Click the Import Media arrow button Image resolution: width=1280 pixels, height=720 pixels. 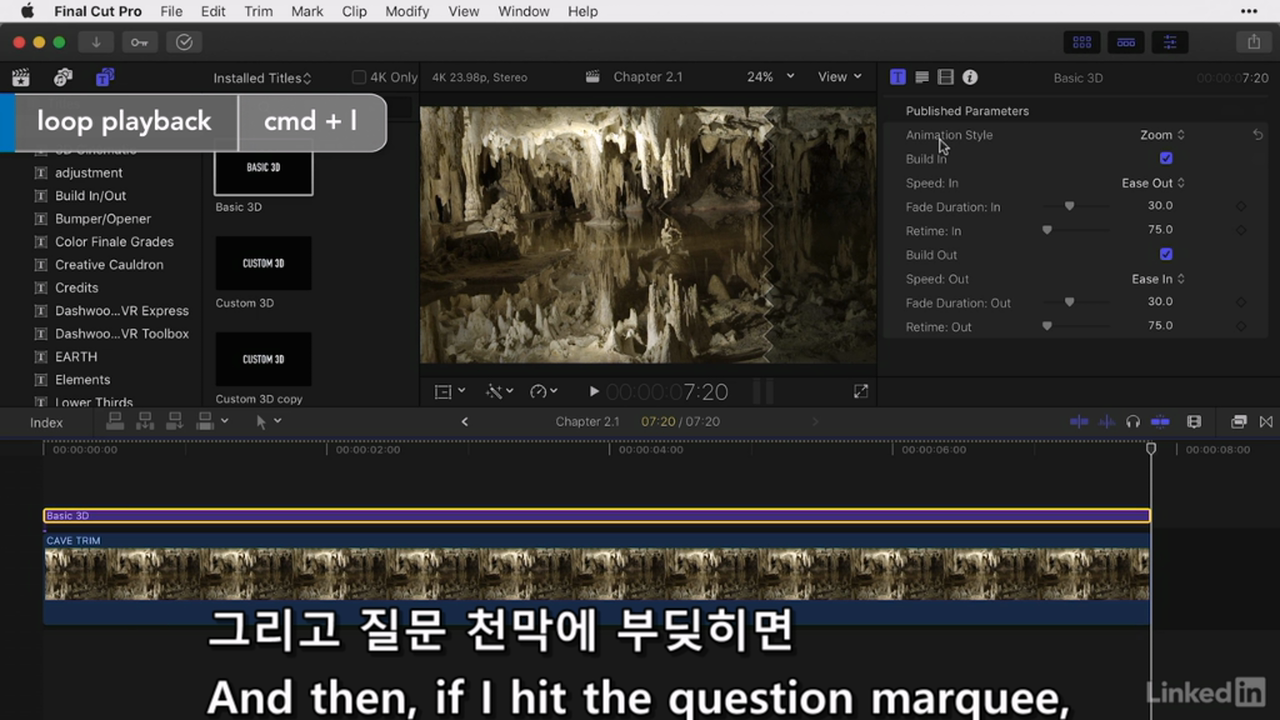[96, 42]
